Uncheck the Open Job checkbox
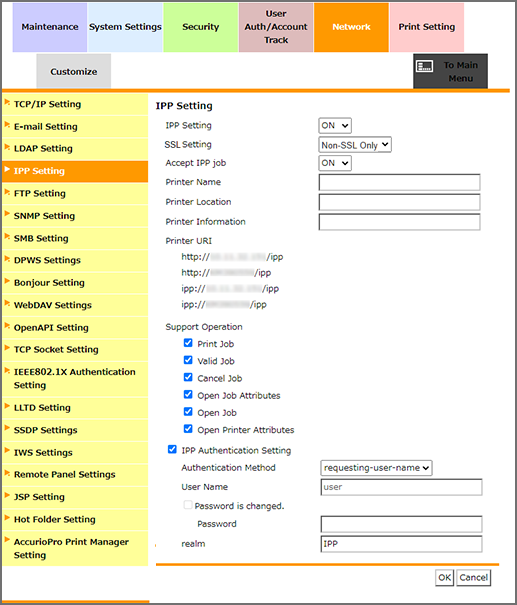517x605 pixels. coord(188,412)
